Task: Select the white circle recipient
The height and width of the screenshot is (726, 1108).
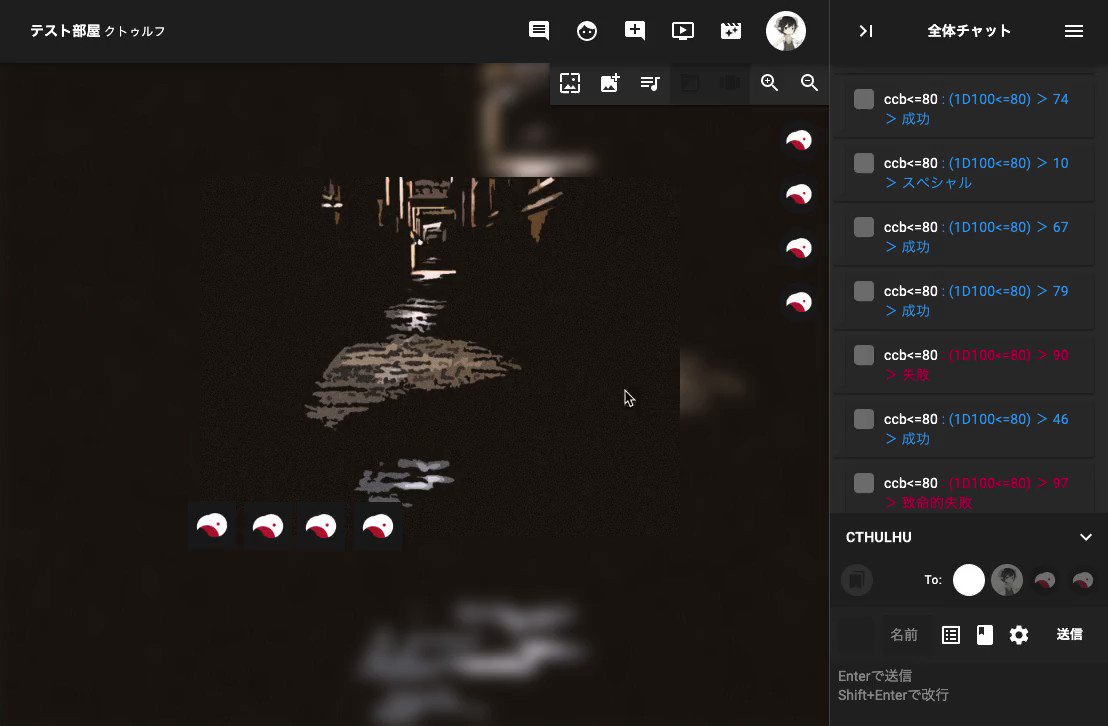Action: pos(969,580)
